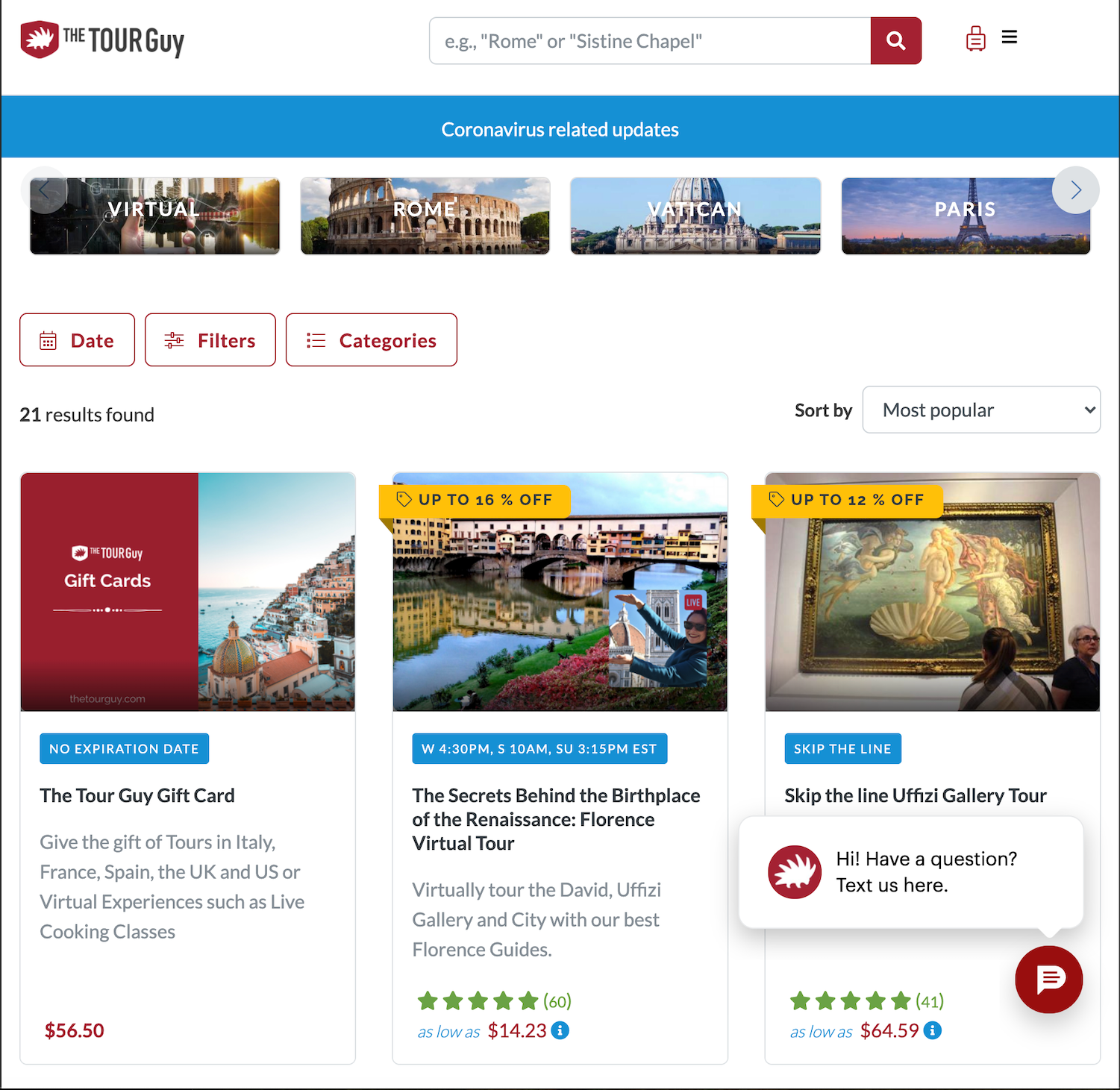The height and width of the screenshot is (1090, 1120).
Task: Select the Vatican destination thumbnail
Action: coord(695,216)
